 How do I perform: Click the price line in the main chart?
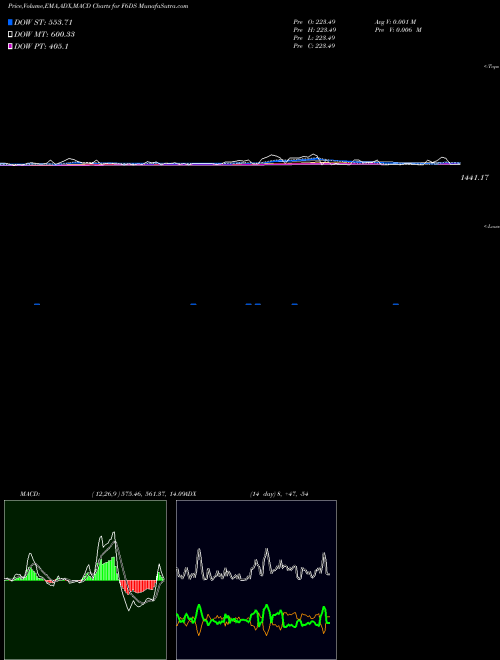230,162
